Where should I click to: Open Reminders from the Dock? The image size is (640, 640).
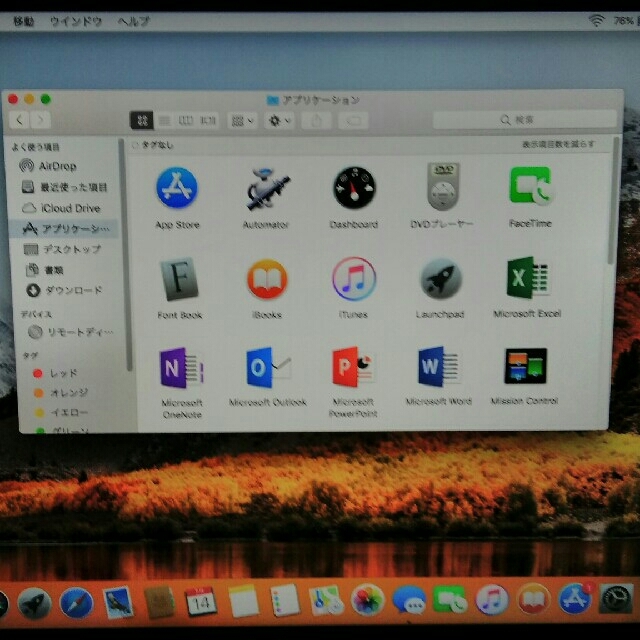click(x=285, y=600)
